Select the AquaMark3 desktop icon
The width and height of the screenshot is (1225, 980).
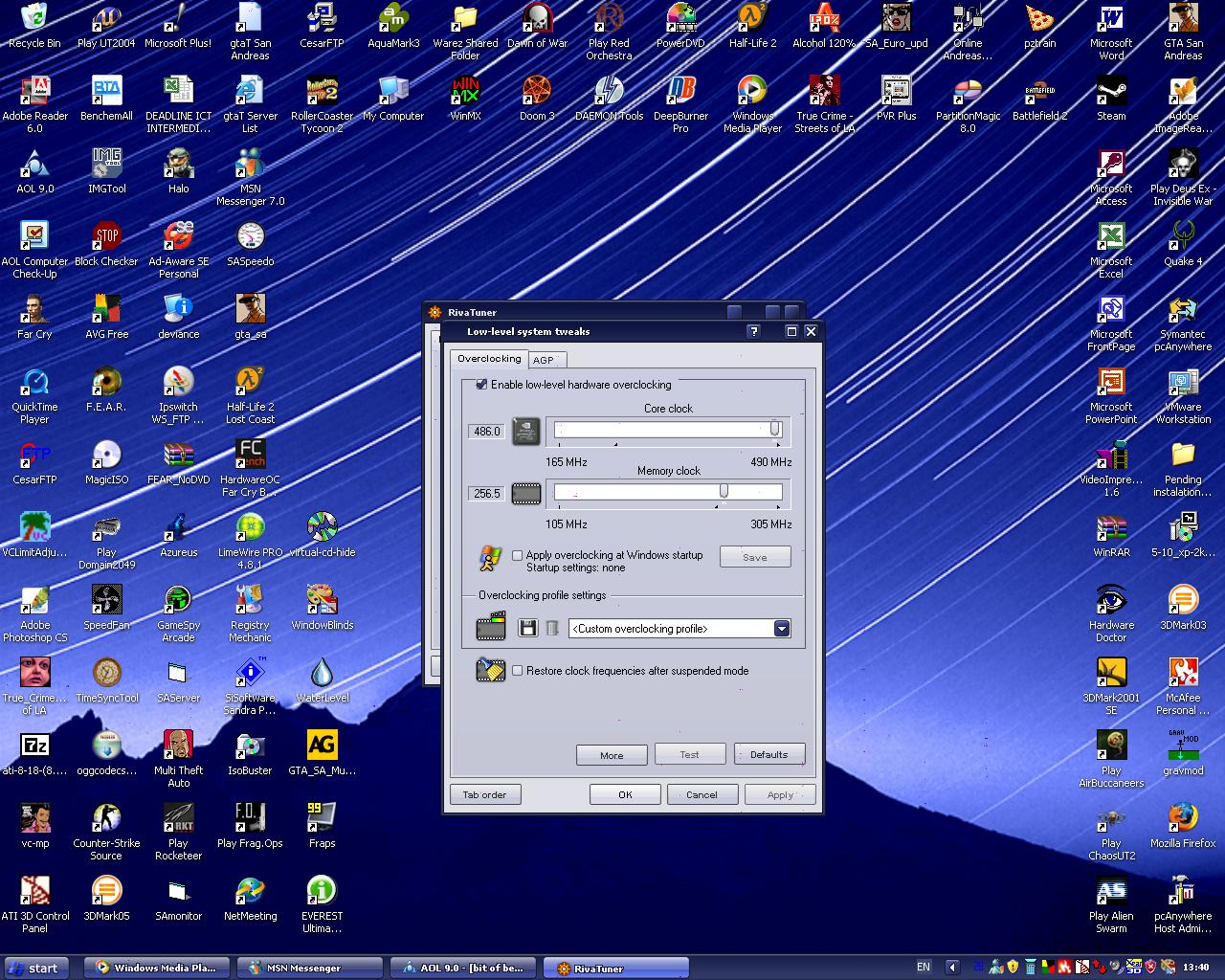click(x=393, y=26)
